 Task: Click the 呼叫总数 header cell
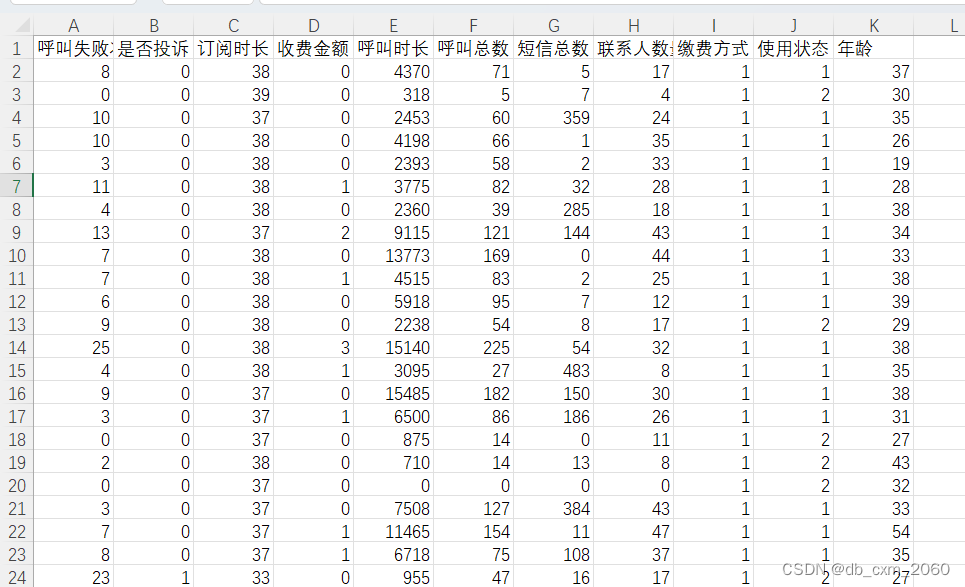coord(473,48)
